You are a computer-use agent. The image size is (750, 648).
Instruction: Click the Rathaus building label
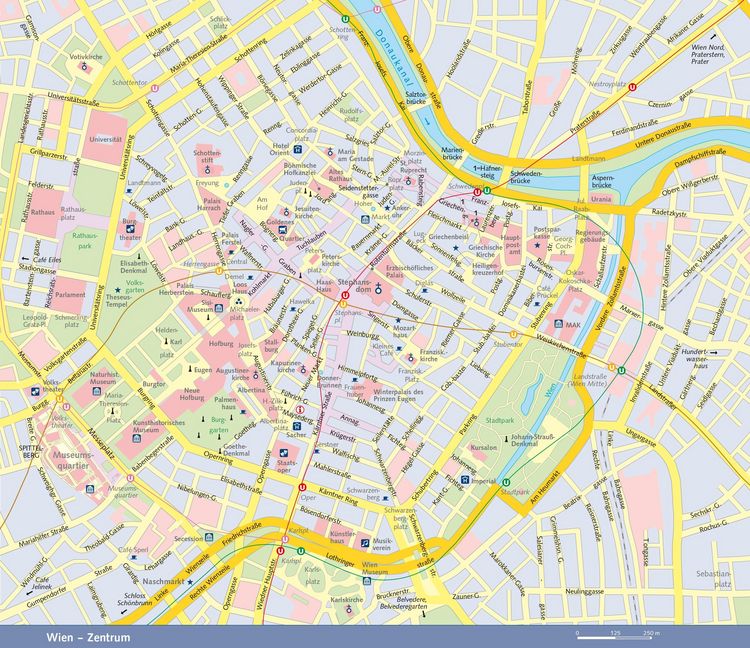43,211
